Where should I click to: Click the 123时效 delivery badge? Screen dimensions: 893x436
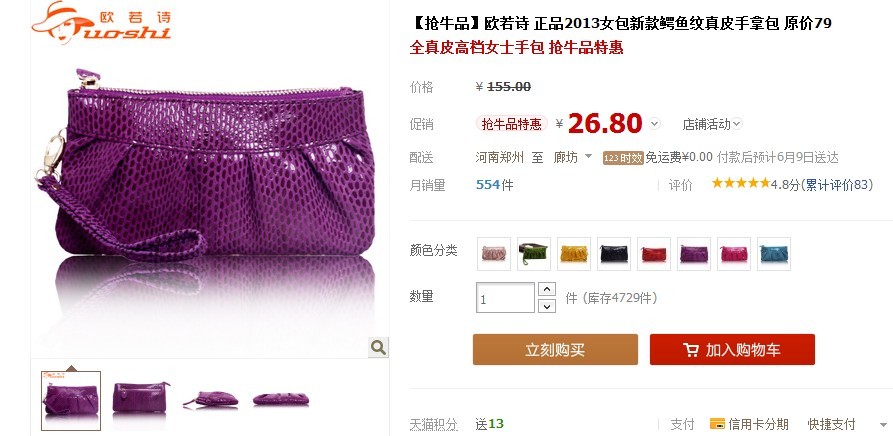point(623,158)
